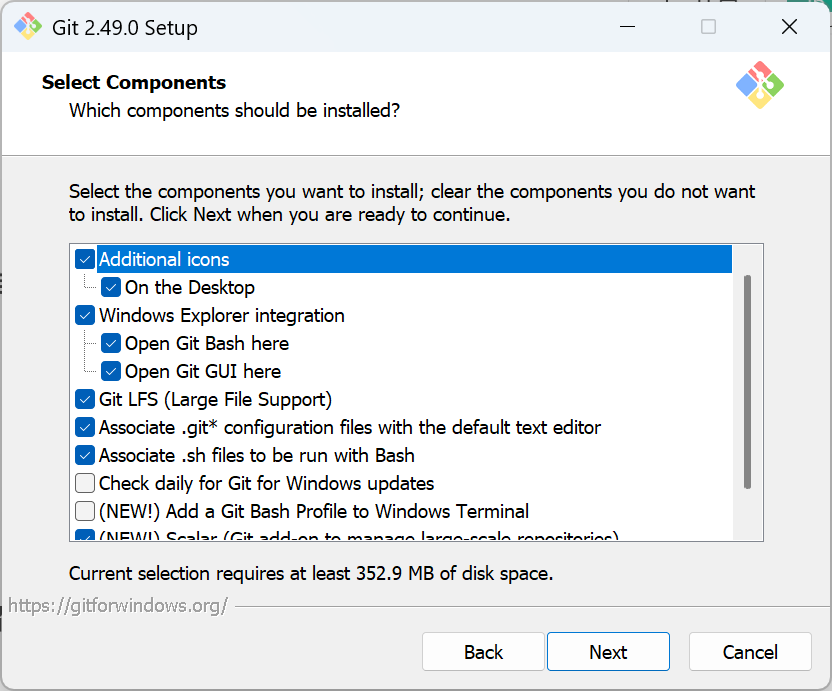Click the component list vertical scrollbar
This screenshot has height=691, width=832.
pyautogui.click(x=747, y=382)
